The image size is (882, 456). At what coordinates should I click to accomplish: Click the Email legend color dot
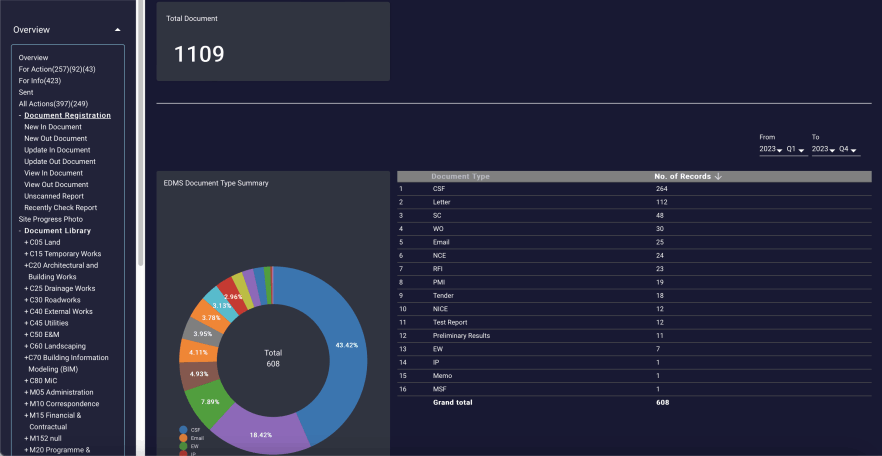tap(183, 437)
